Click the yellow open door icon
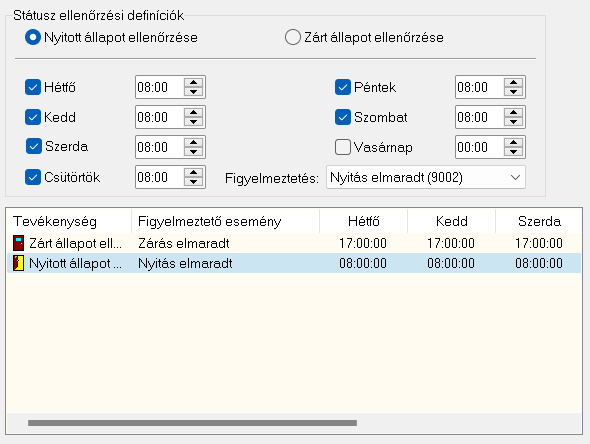Screen dimensions: 590x444 pos(18,263)
